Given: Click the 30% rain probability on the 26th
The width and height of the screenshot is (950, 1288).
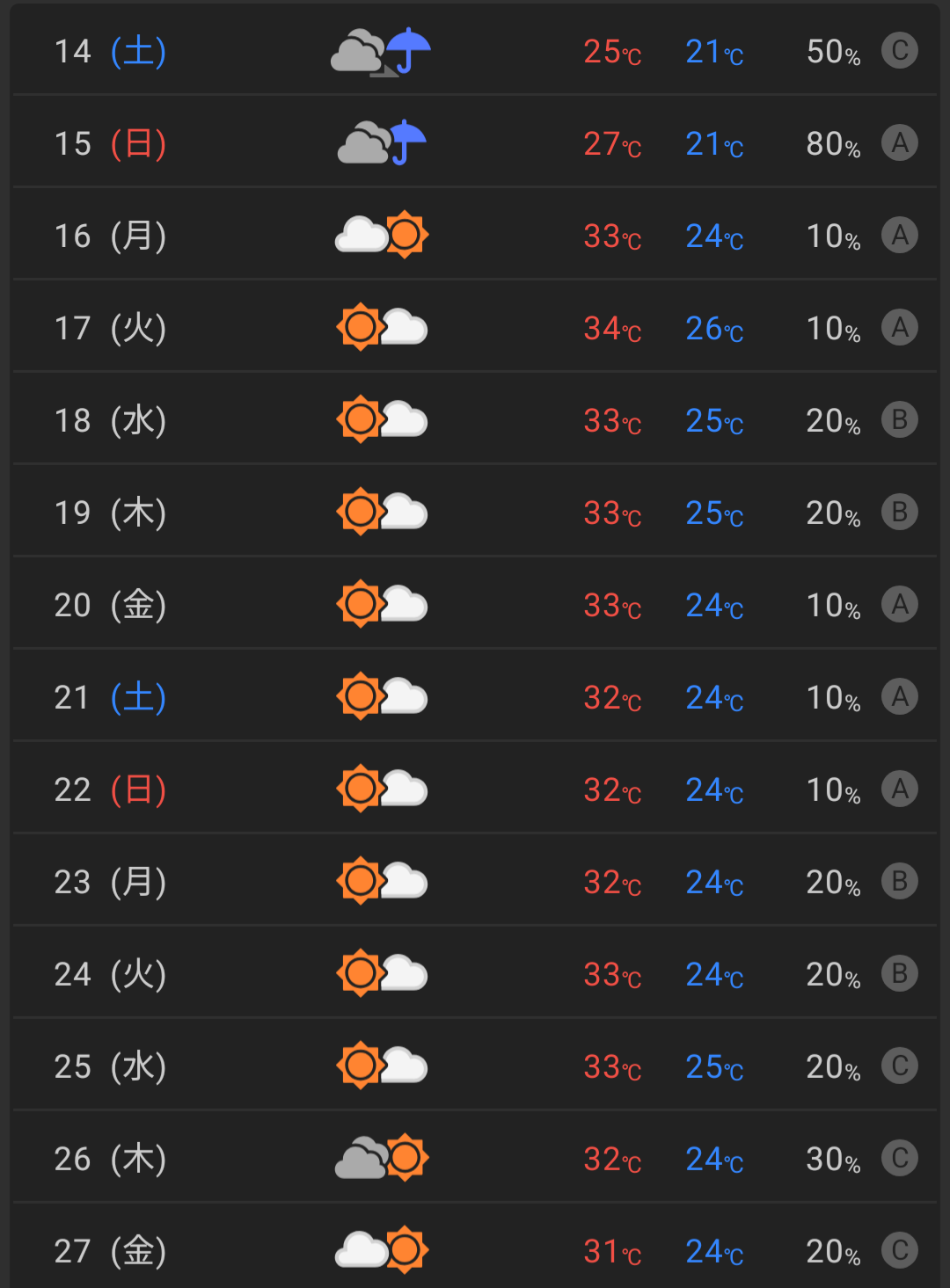Looking at the screenshot, I should (x=833, y=1160).
